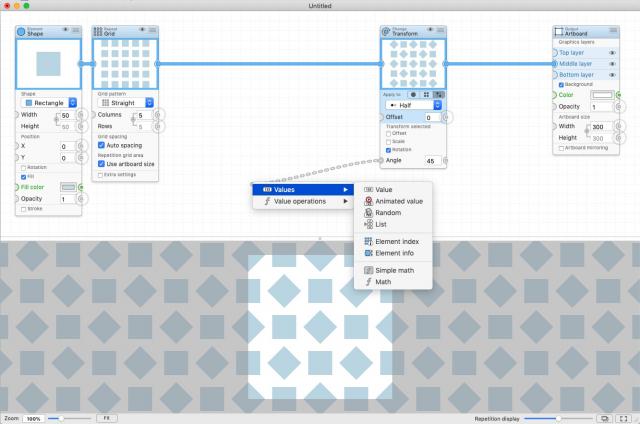Select the pattern-based Apply to option icon
Screen dimensions: 640x424
pos(439,95)
